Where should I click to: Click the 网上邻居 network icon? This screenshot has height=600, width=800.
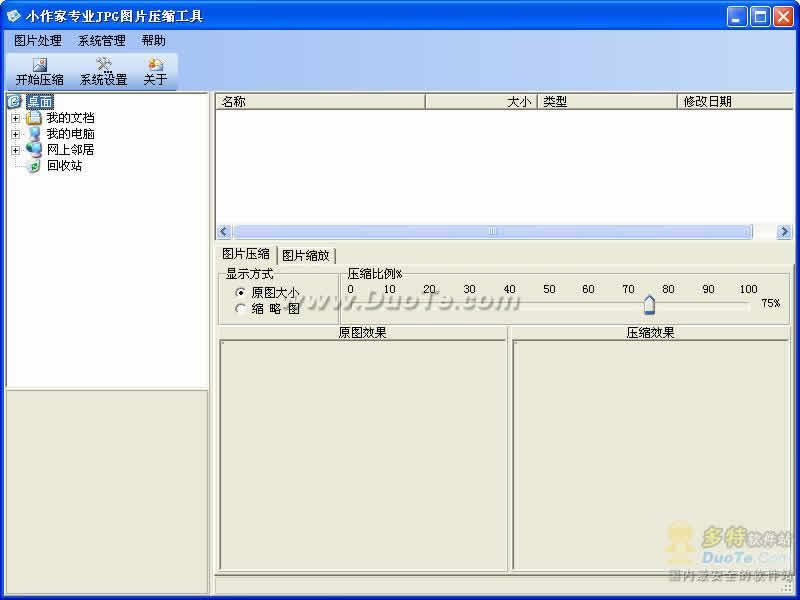pyautogui.click(x=34, y=150)
